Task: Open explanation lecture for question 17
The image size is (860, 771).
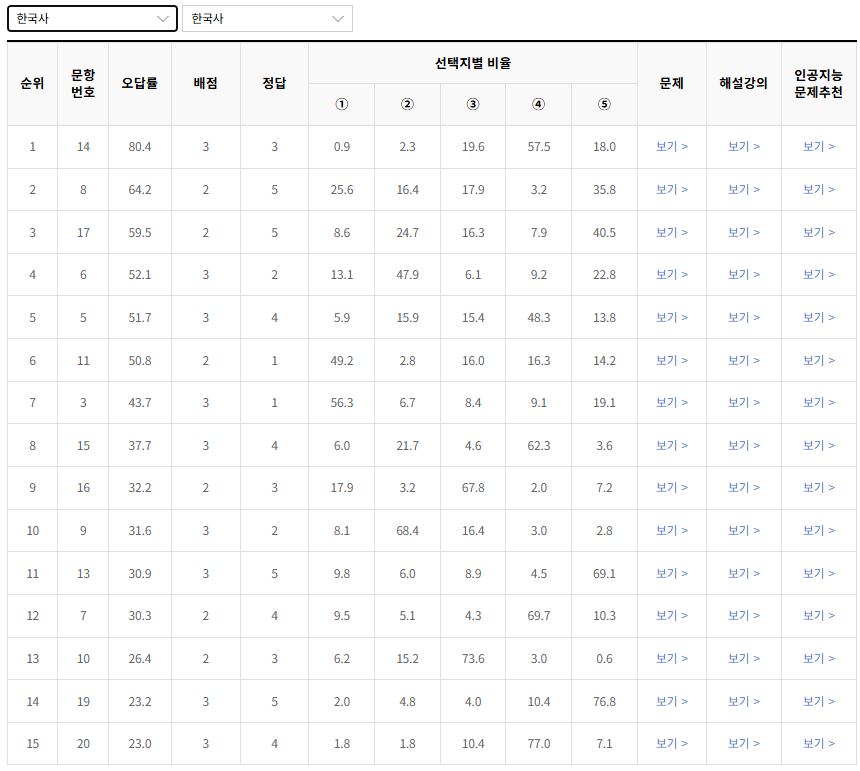Action: (x=744, y=231)
